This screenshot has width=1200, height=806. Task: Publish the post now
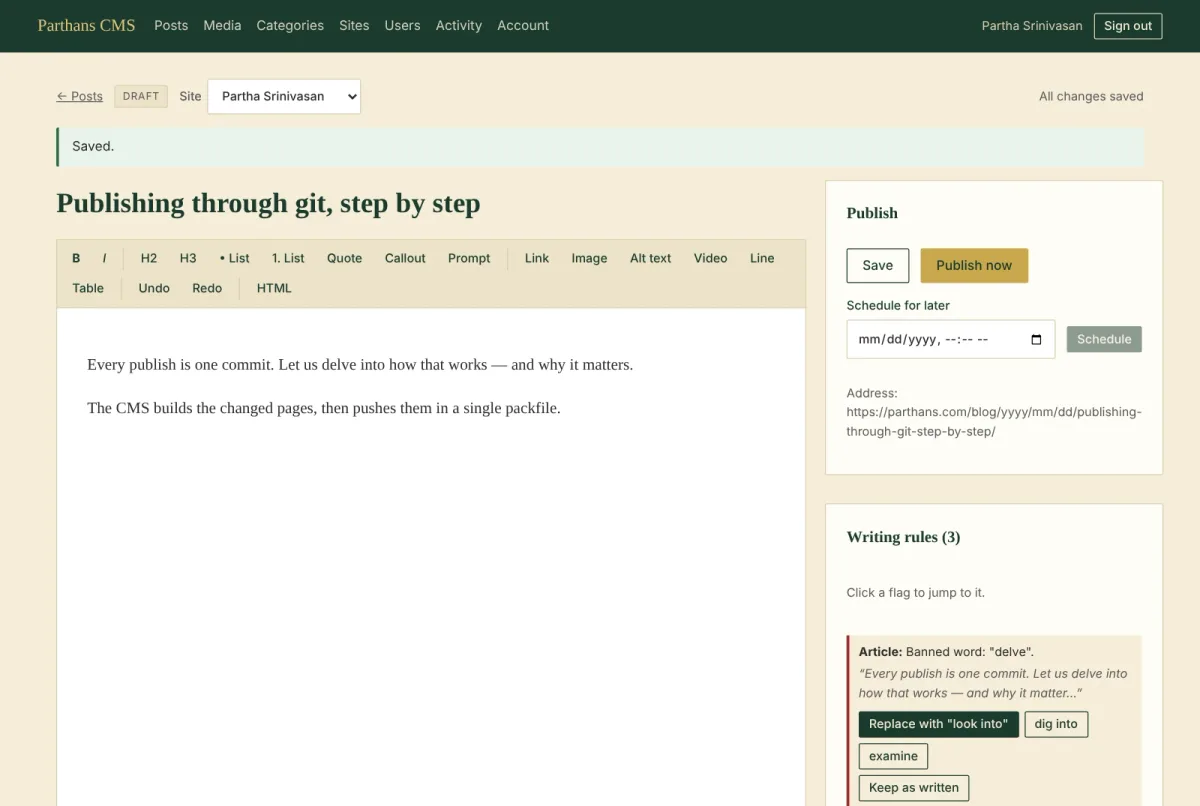974,265
